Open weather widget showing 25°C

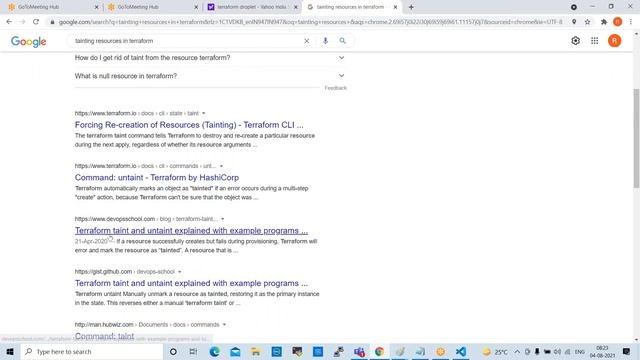click(495, 351)
